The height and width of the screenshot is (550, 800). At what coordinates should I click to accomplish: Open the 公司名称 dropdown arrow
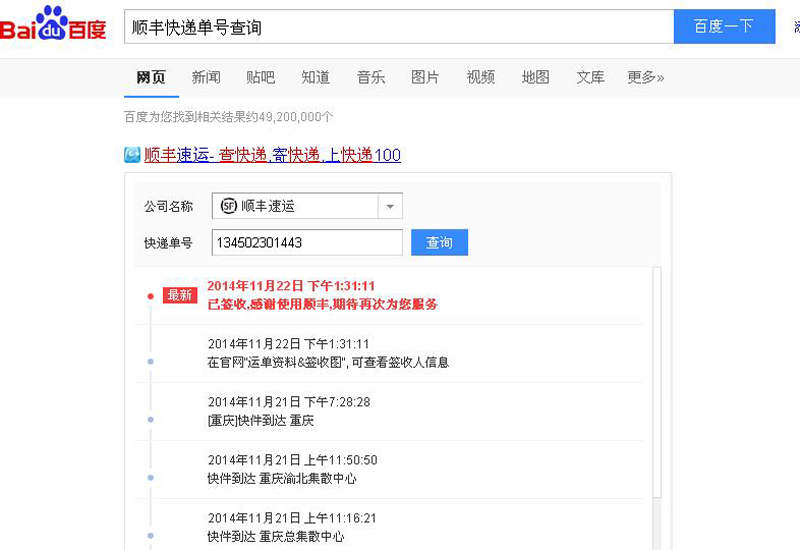point(390,206)
